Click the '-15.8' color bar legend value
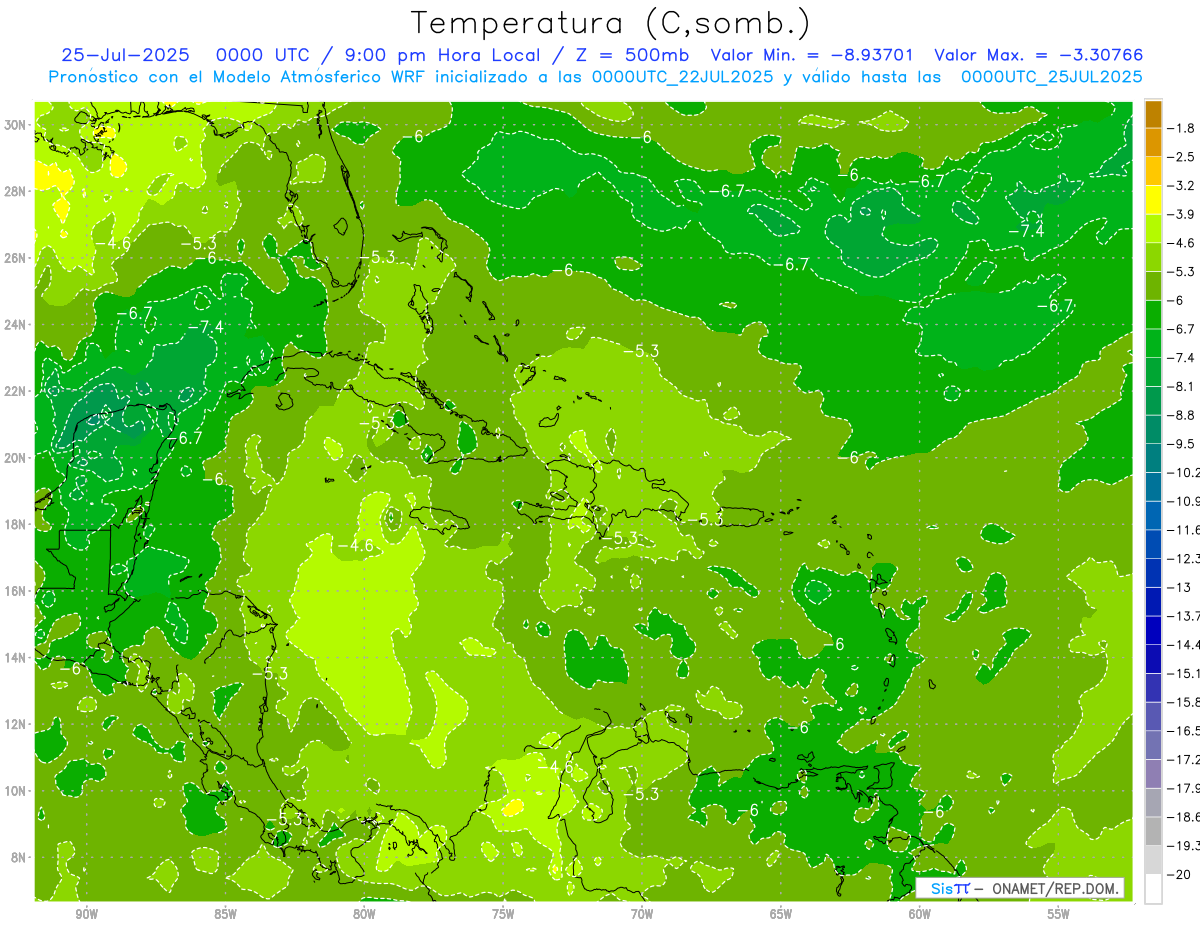Viewport: 1200px width, 927px height. pyautogui.click(x=1183, y=702)
